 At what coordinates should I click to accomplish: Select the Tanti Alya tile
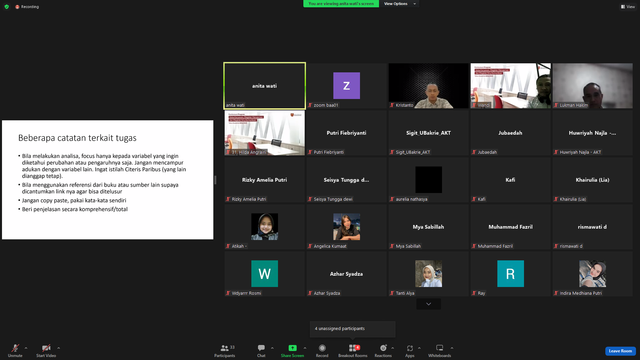click(x=429, y=273)
